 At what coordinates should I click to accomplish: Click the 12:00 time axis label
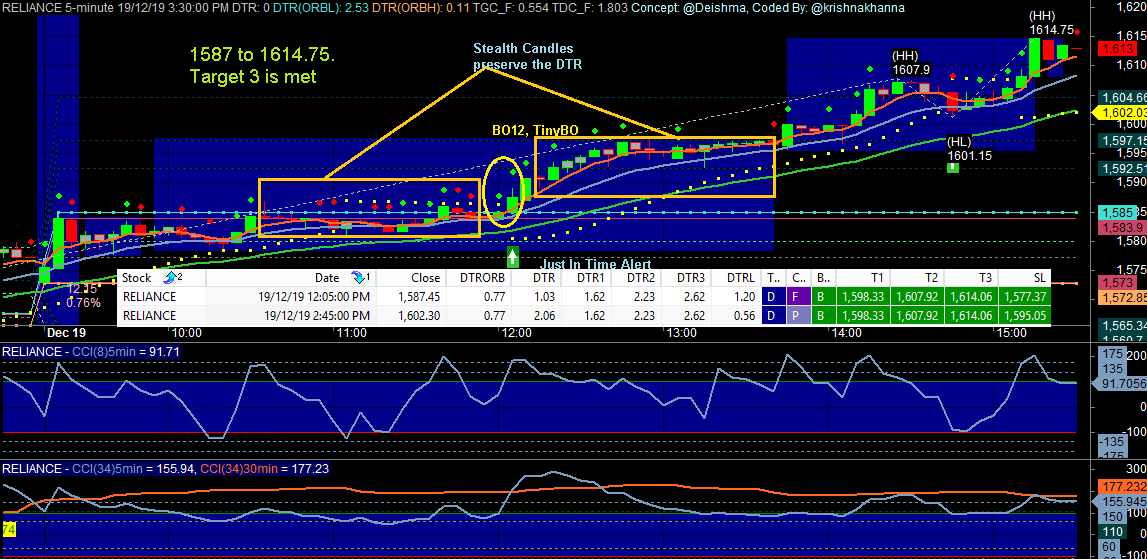click(516, 333)
